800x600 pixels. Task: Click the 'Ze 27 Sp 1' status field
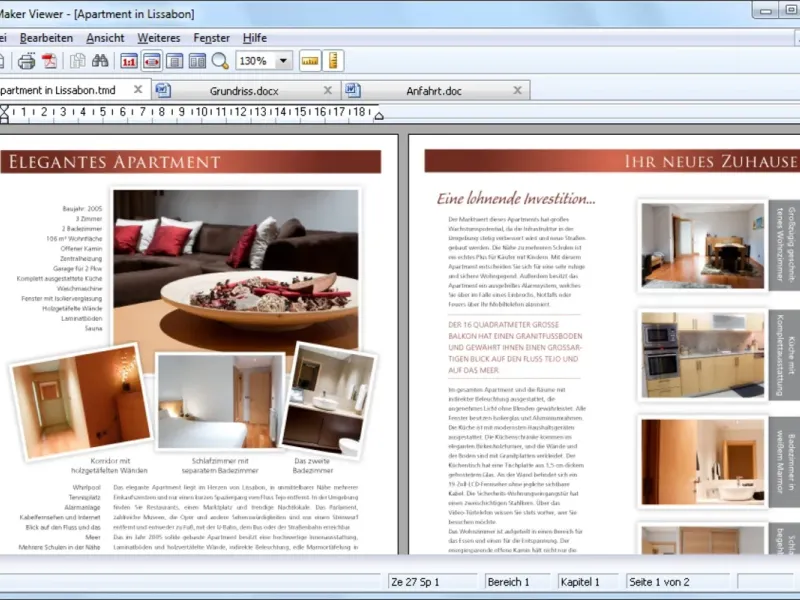(432, 582)
